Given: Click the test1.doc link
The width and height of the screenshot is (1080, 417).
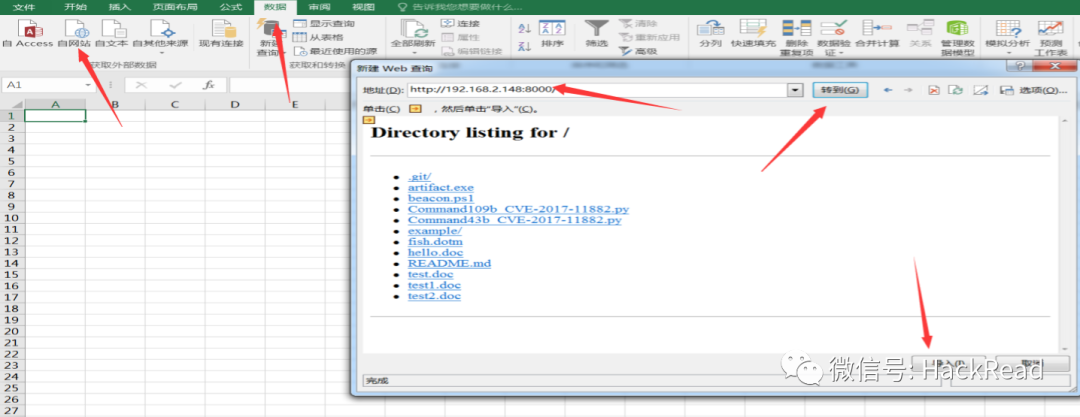Looking at the screenshot, I should pos(434,285).
